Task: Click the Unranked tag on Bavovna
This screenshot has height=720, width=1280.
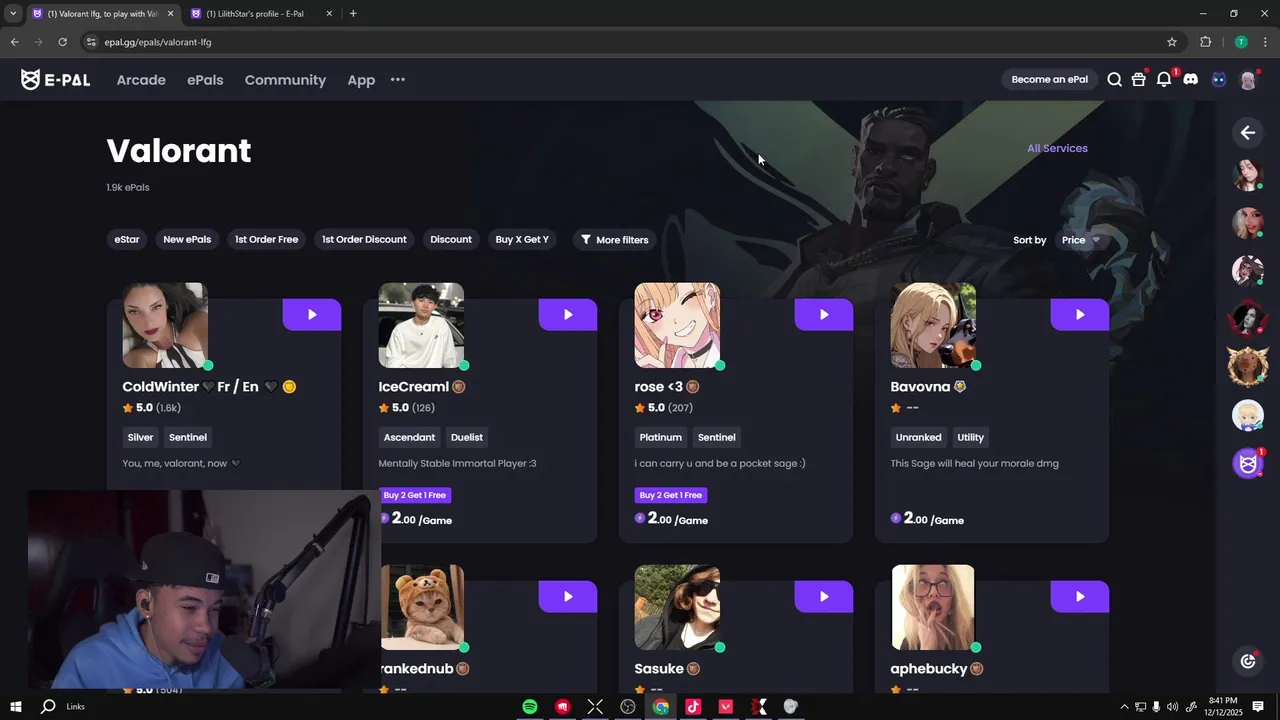Action: pos(918,437)
